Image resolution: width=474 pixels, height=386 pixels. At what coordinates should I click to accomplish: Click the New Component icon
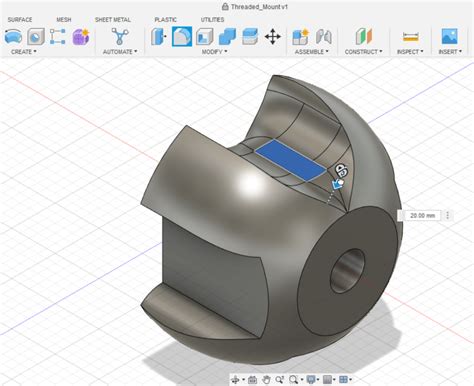300,36
